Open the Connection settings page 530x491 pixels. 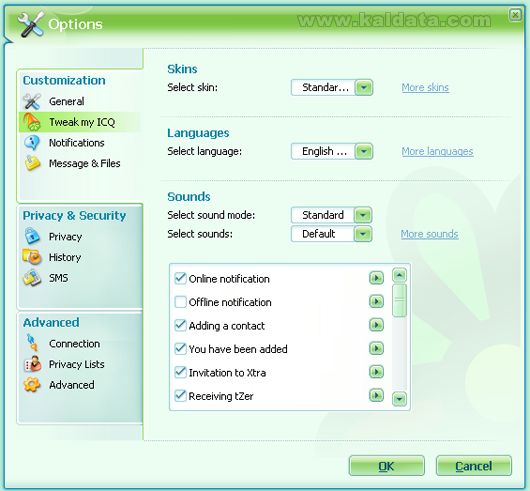tap(74, 344)
